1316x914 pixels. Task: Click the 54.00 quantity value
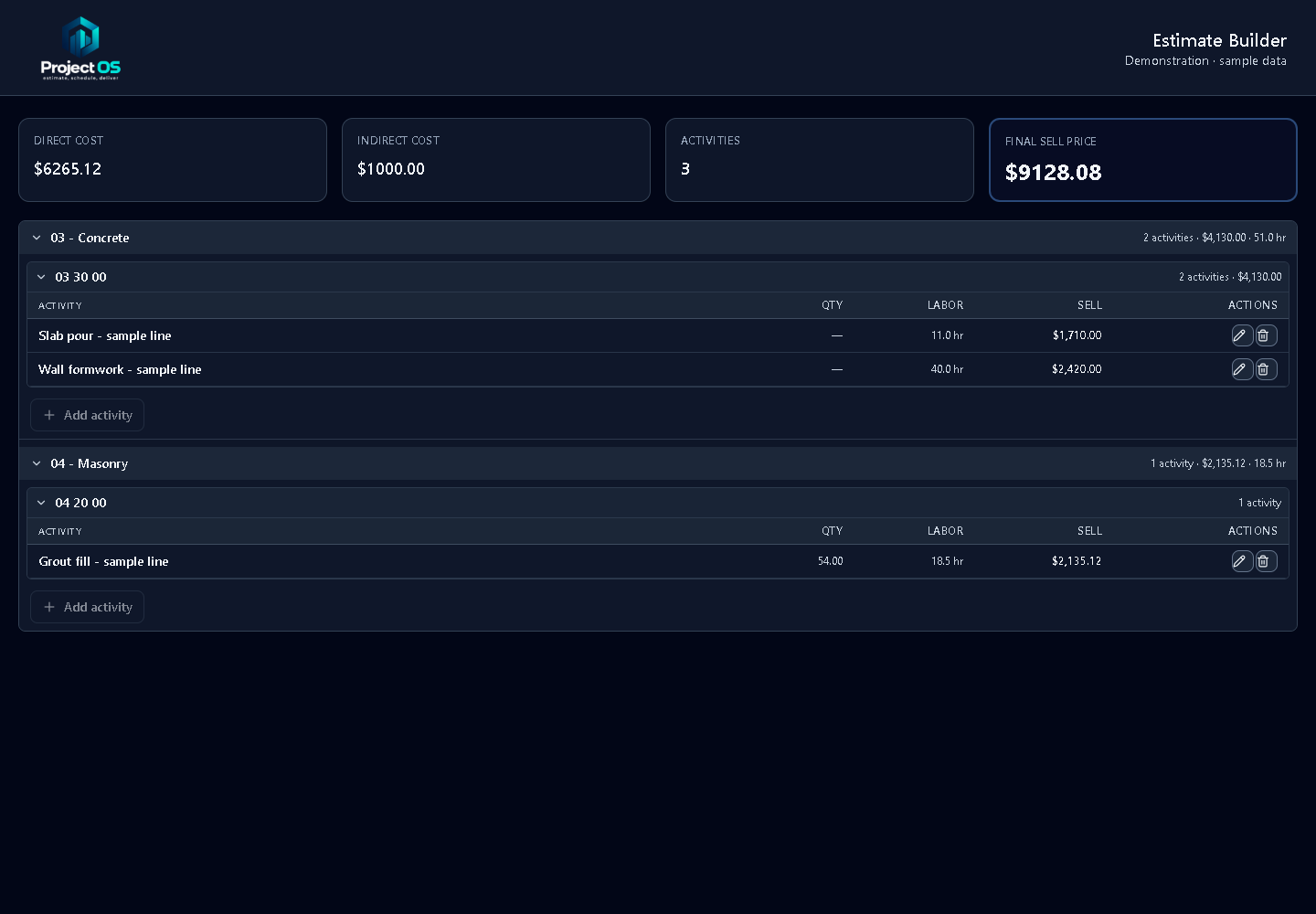(830, 561)
